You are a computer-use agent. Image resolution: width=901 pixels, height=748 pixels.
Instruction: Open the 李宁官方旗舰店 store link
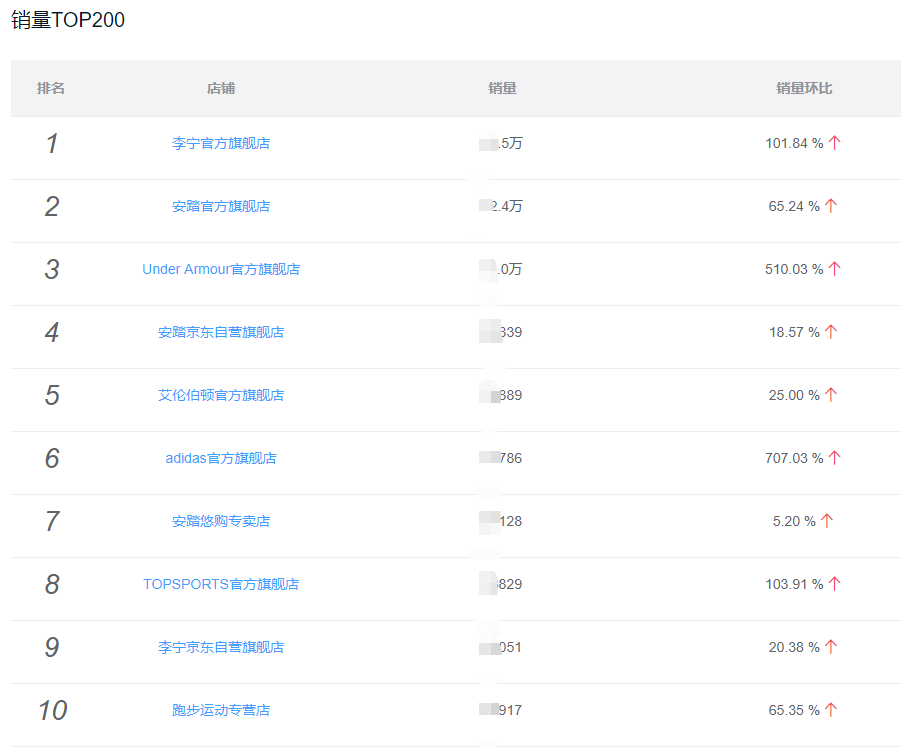pos(221,143)
